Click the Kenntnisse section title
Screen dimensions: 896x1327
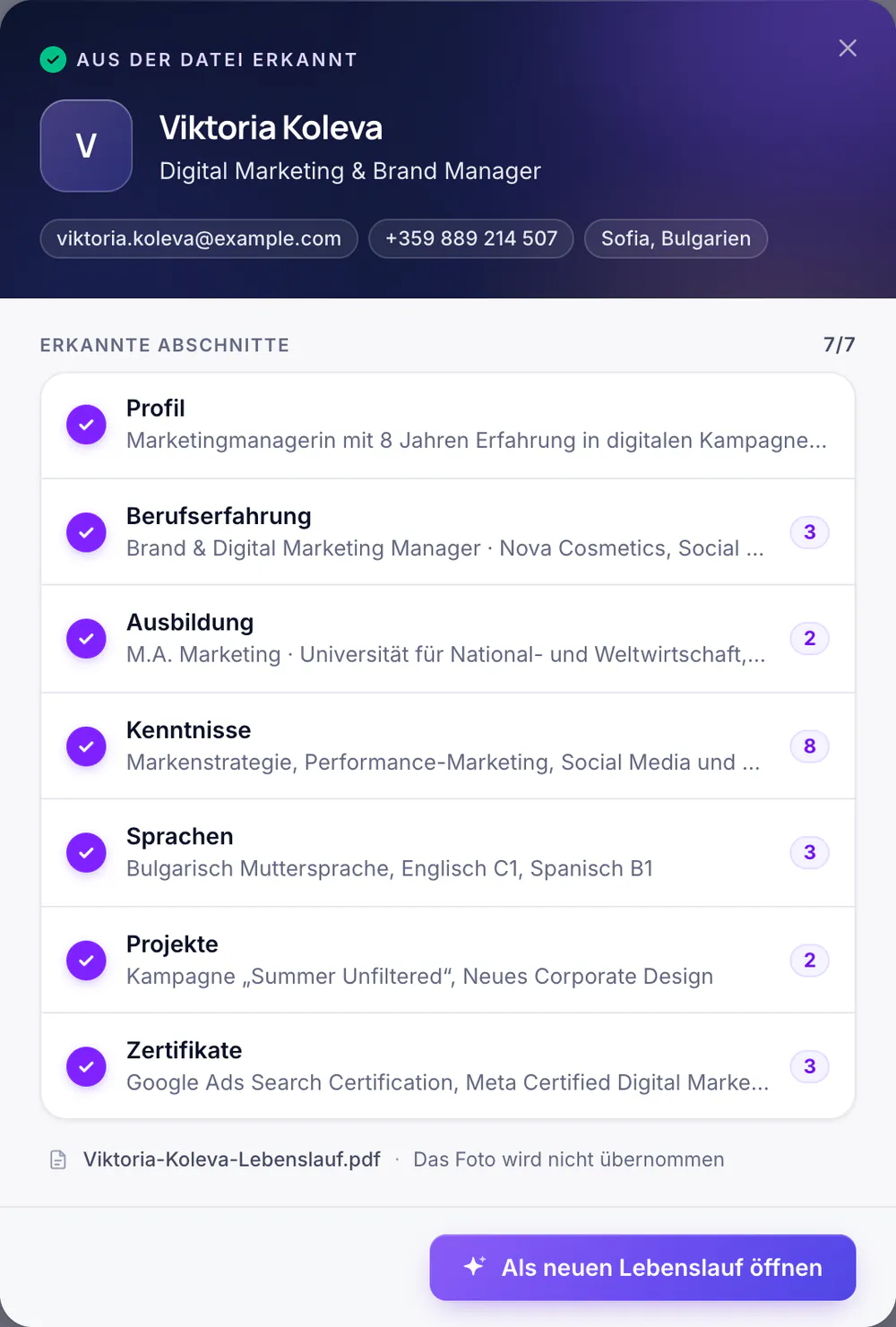tap(189, 730)
